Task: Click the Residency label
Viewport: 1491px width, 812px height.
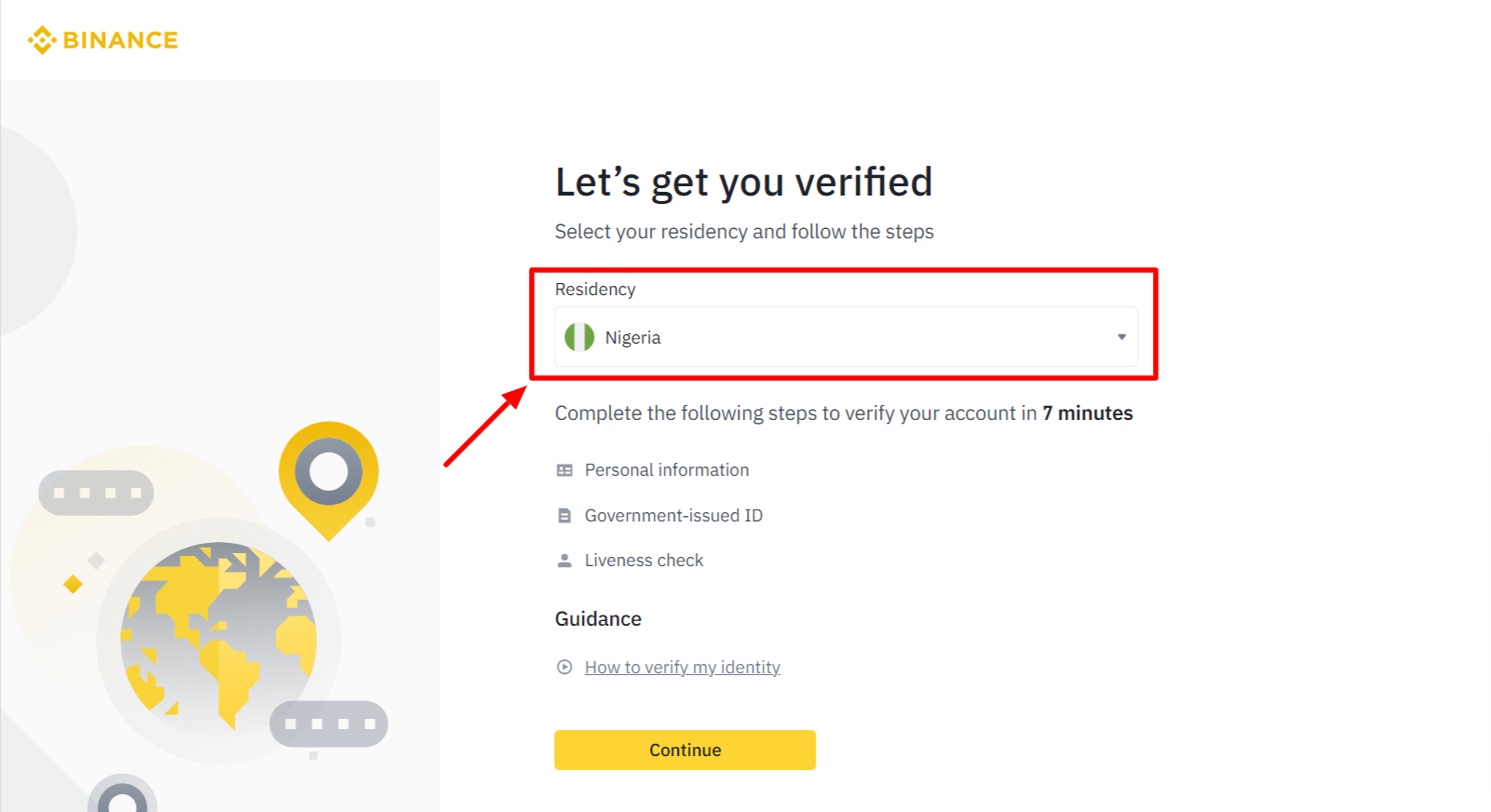Action: pyautogui.click(x=595, y=290)
